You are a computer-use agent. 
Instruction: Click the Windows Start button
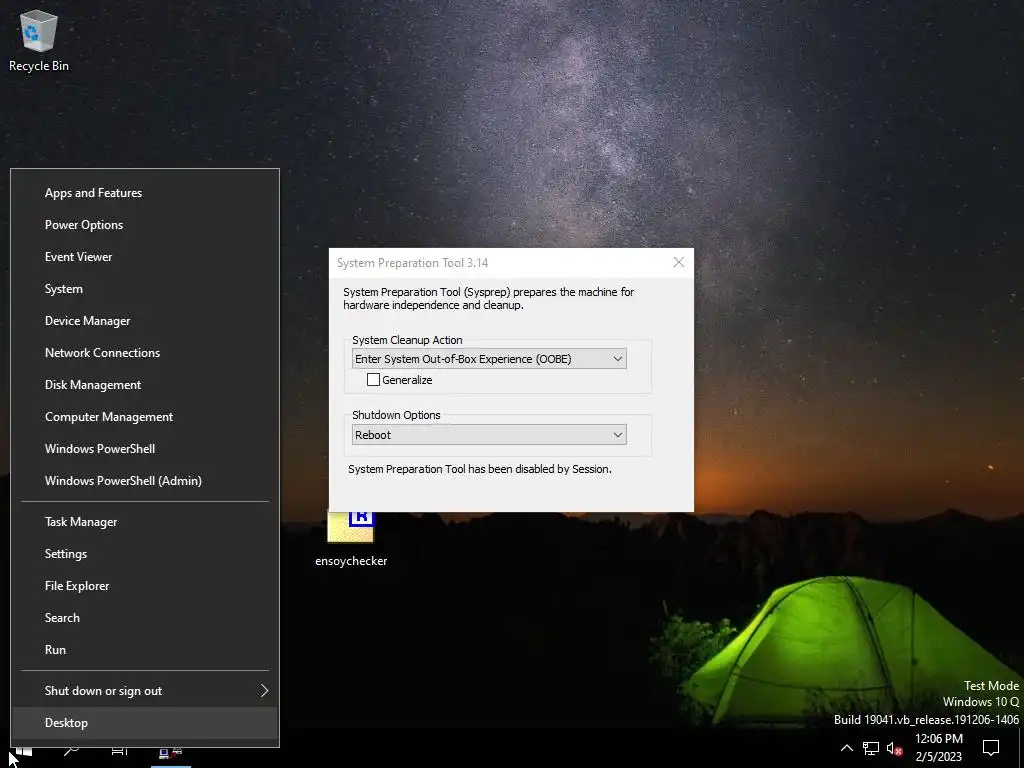[x=23, y=752]
